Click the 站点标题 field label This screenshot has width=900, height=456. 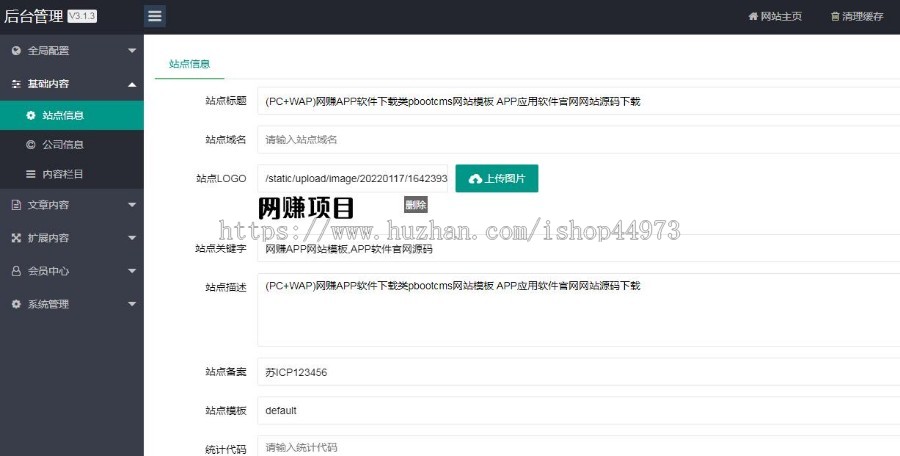pyautogui.click(x=226, y=101)
